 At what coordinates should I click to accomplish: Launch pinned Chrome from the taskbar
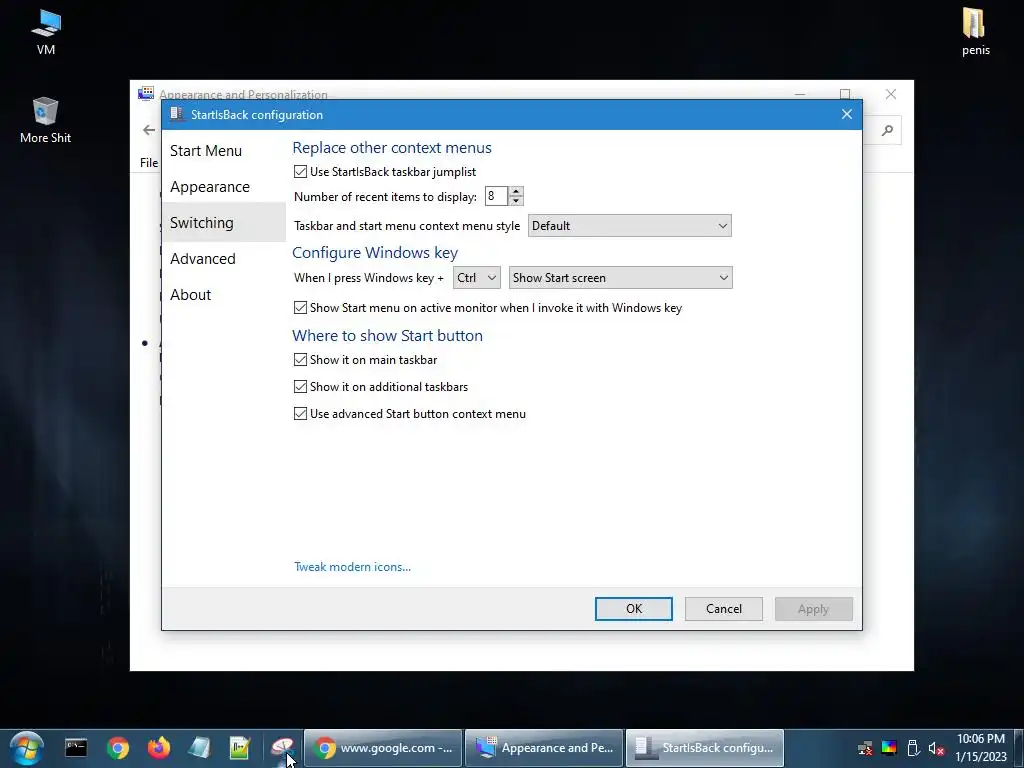(118, 748)
